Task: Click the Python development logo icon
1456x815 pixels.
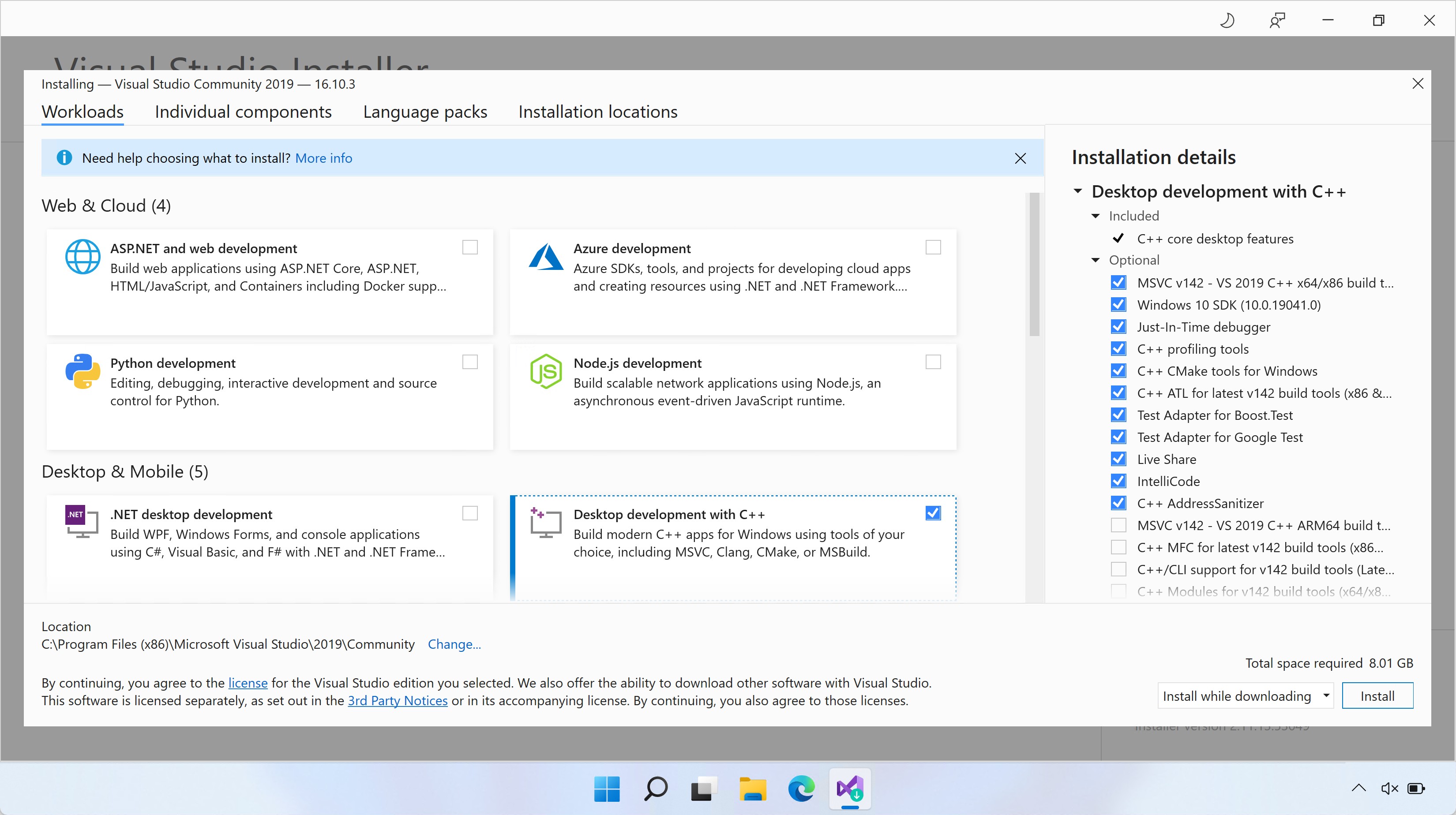Action: pos(83,371)
